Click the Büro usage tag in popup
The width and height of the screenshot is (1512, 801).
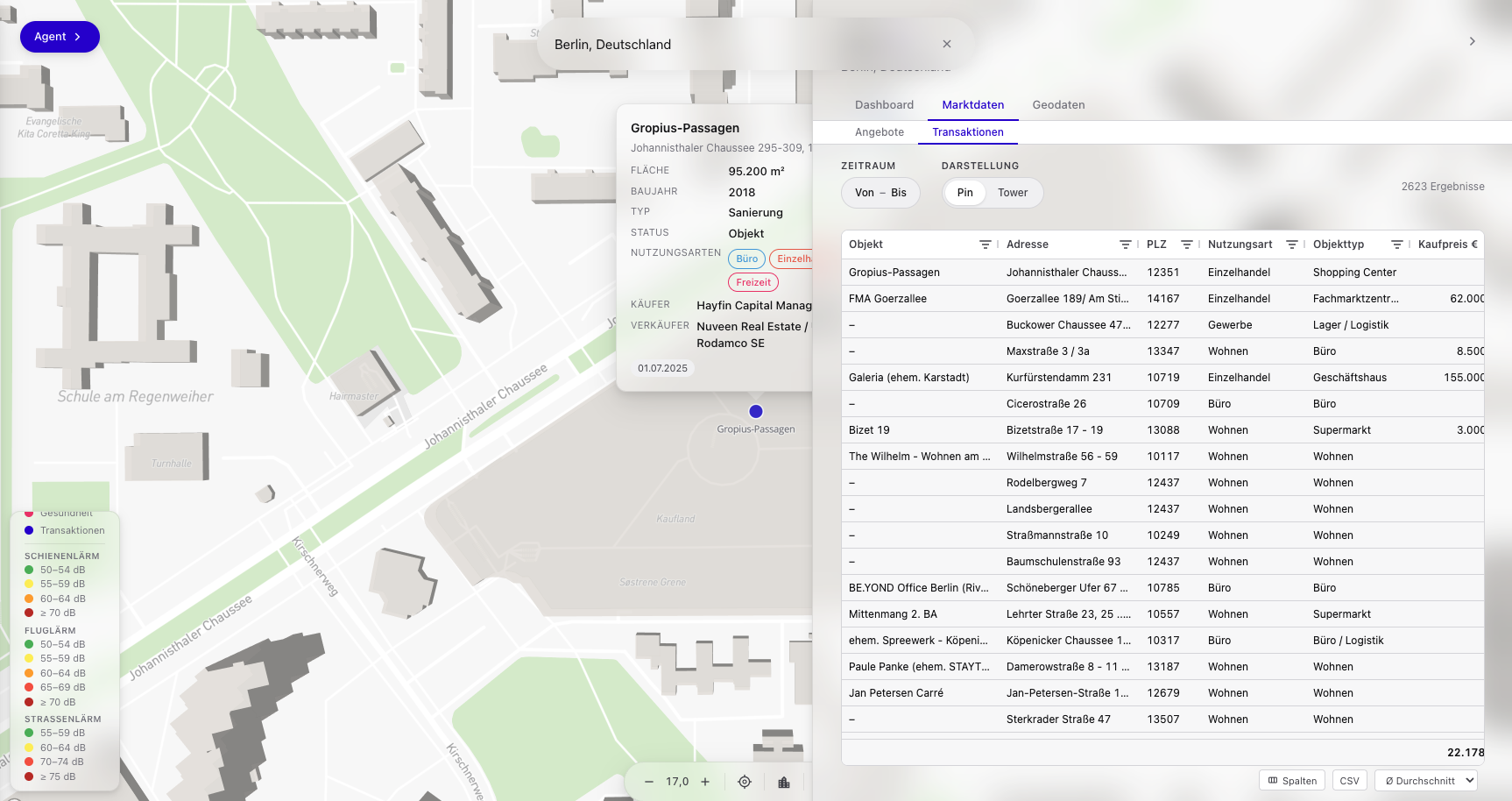tap(746, 259)
